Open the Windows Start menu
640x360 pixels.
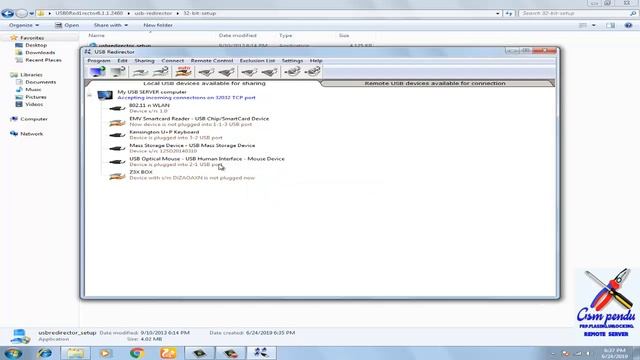(x=13, y=353)
